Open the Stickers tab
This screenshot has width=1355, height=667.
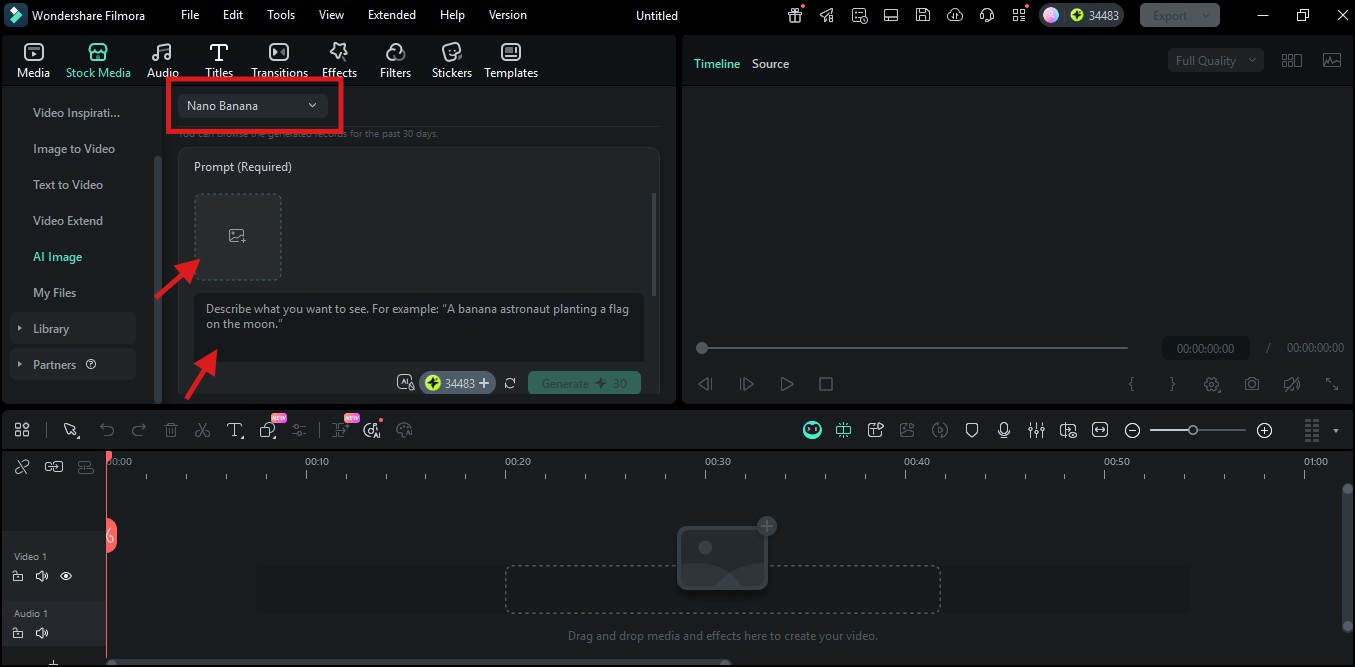point(452,60)
